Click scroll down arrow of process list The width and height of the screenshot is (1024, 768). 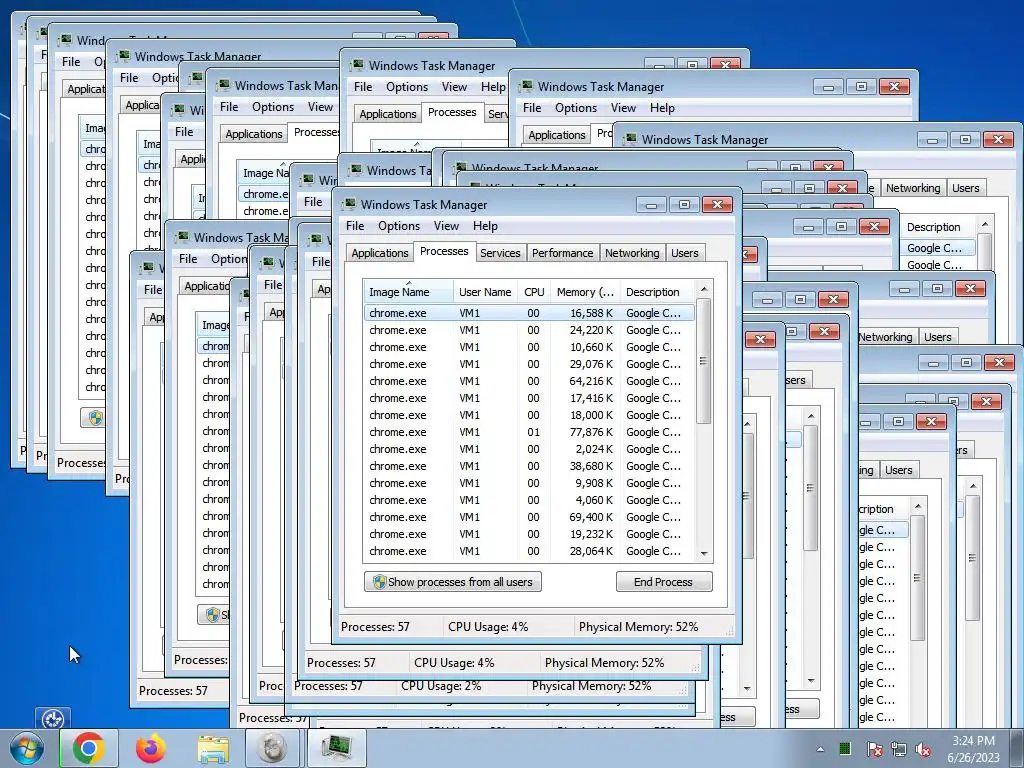point(704,553)
